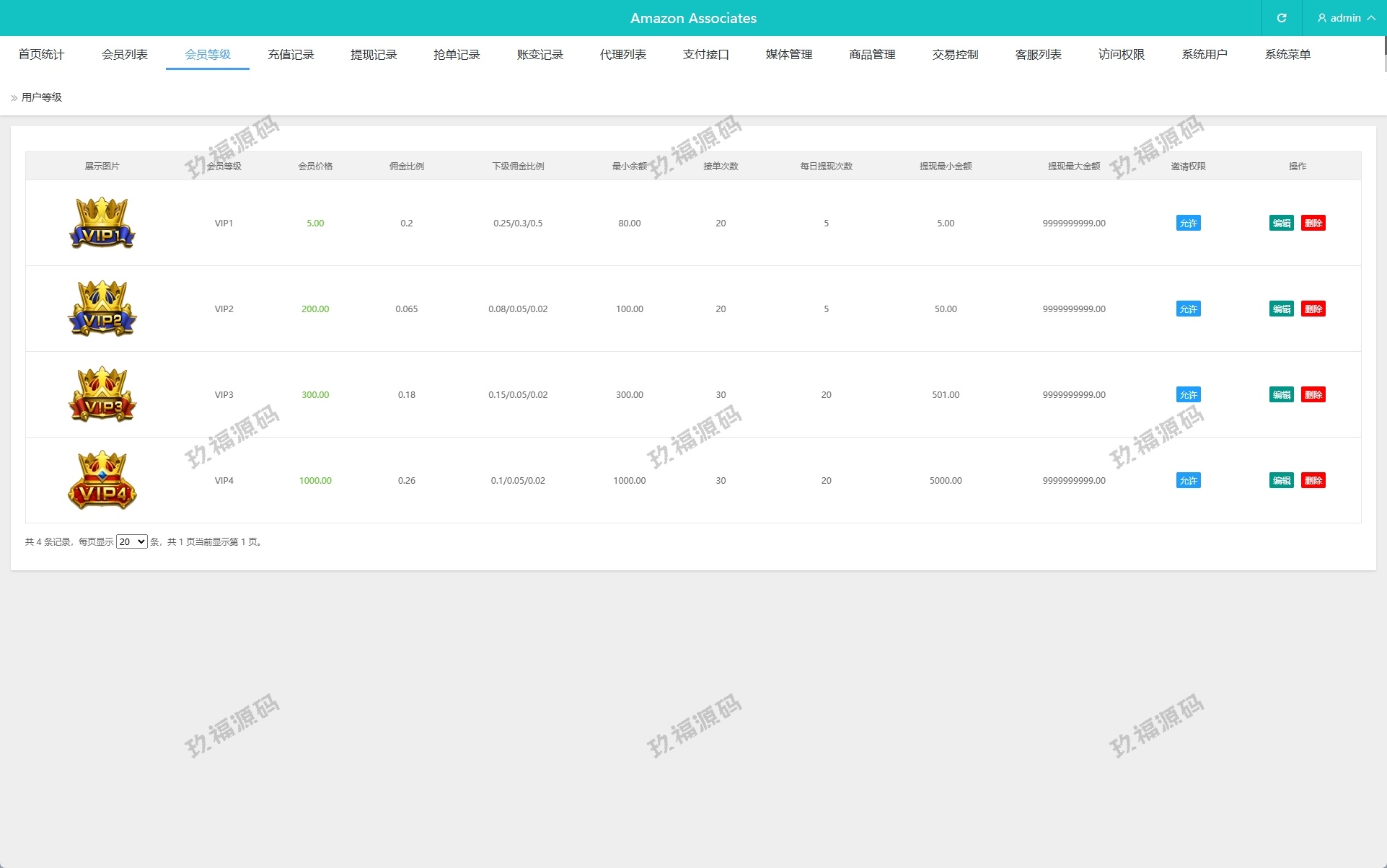1387x868 pixels.
Task: Toggle invite permission for VIP4
Action: [1188, 481]
